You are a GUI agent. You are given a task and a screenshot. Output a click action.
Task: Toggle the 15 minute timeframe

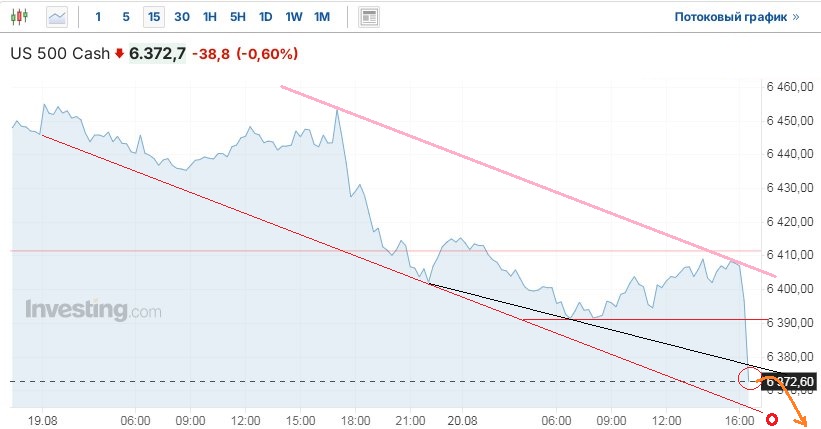point(153,17)
